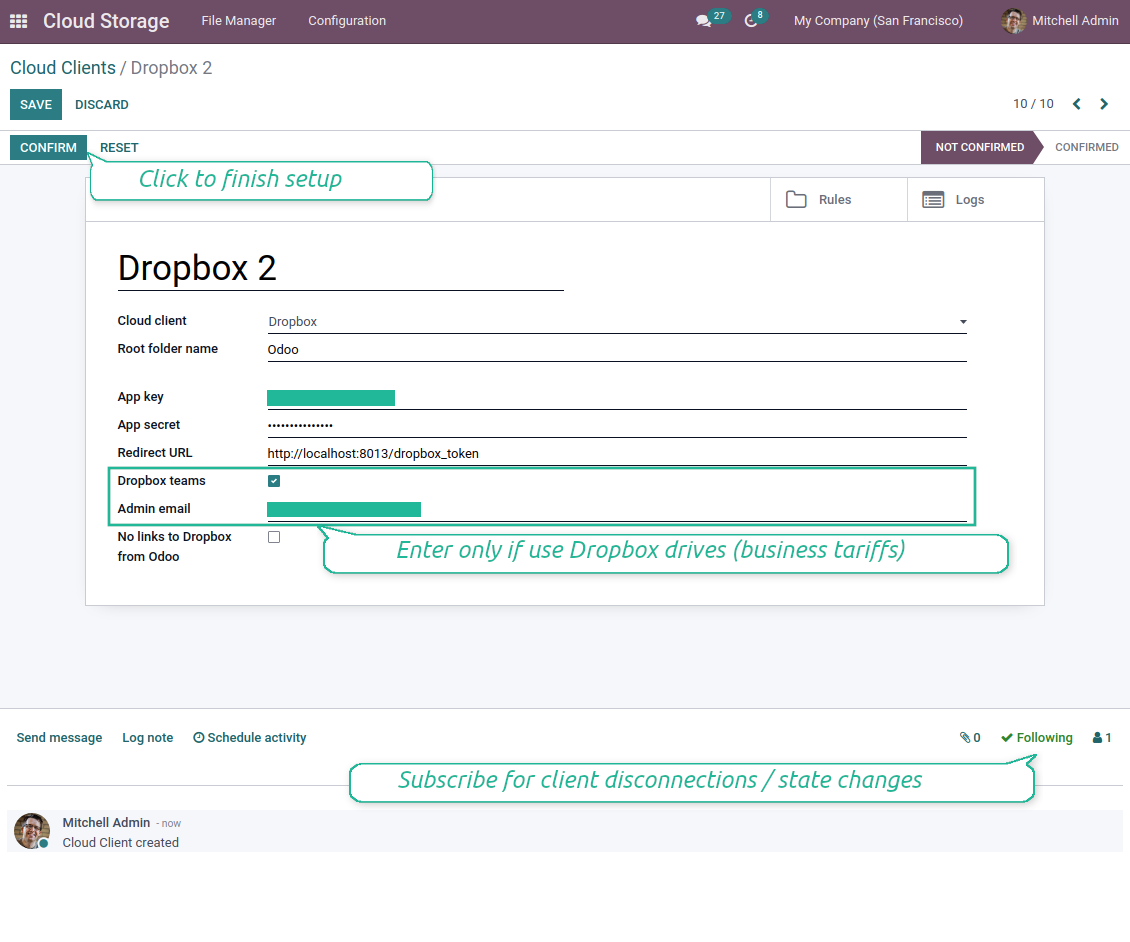This screenshot has height=942, width=1130.
Task: Click the followers person counter
Action: [1102, 737]
